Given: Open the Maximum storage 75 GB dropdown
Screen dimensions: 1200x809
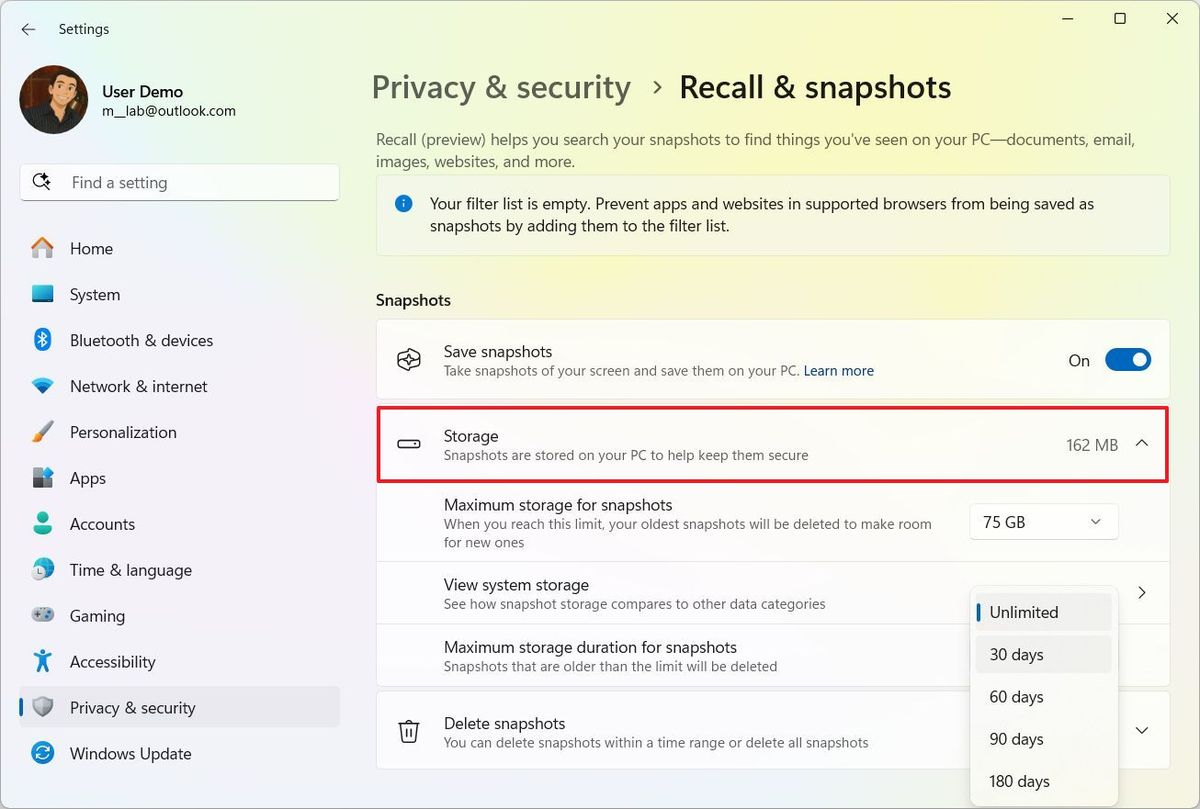Looking at the screenshot, I should [x=1042, y=521].
